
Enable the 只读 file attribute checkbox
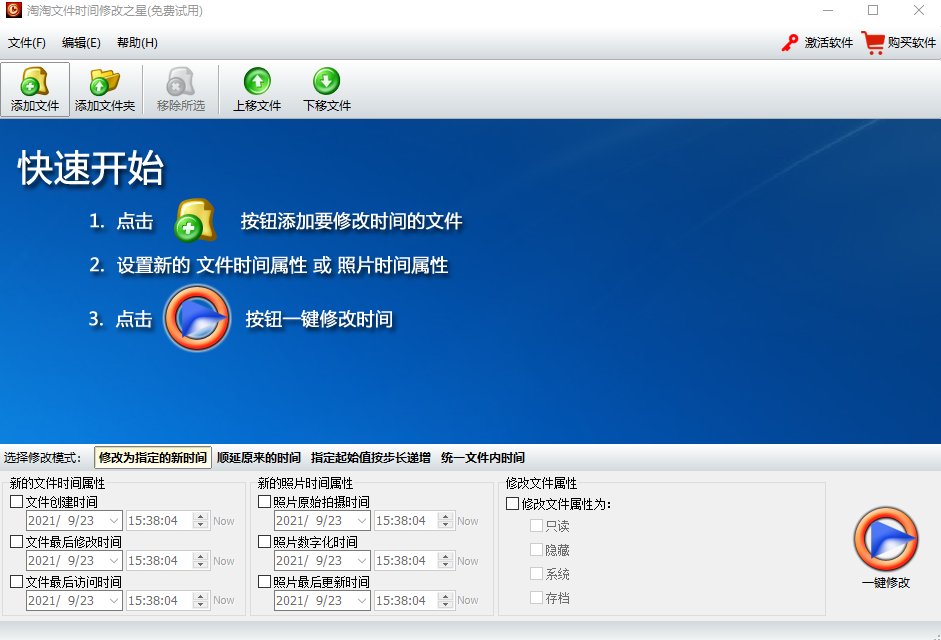pos(537,525)
